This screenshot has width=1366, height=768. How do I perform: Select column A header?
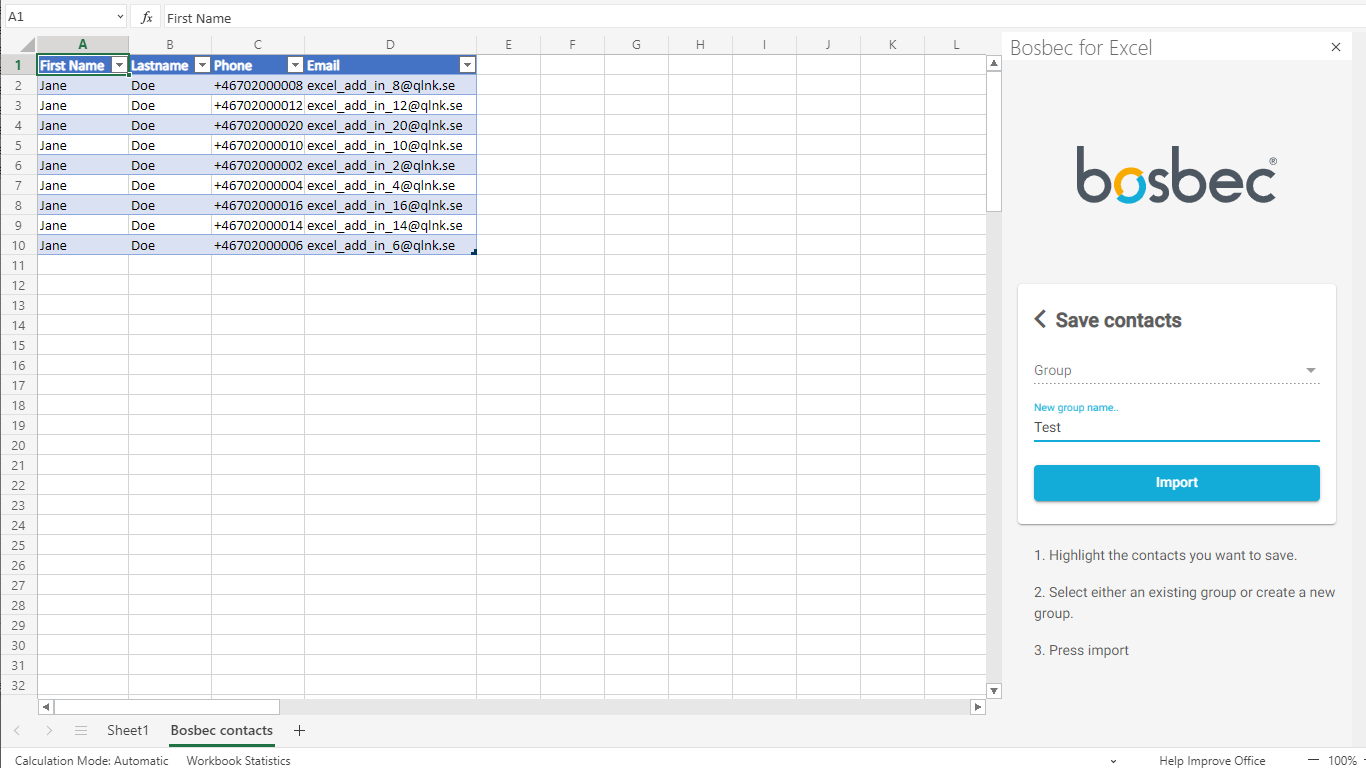pos(83,45)
